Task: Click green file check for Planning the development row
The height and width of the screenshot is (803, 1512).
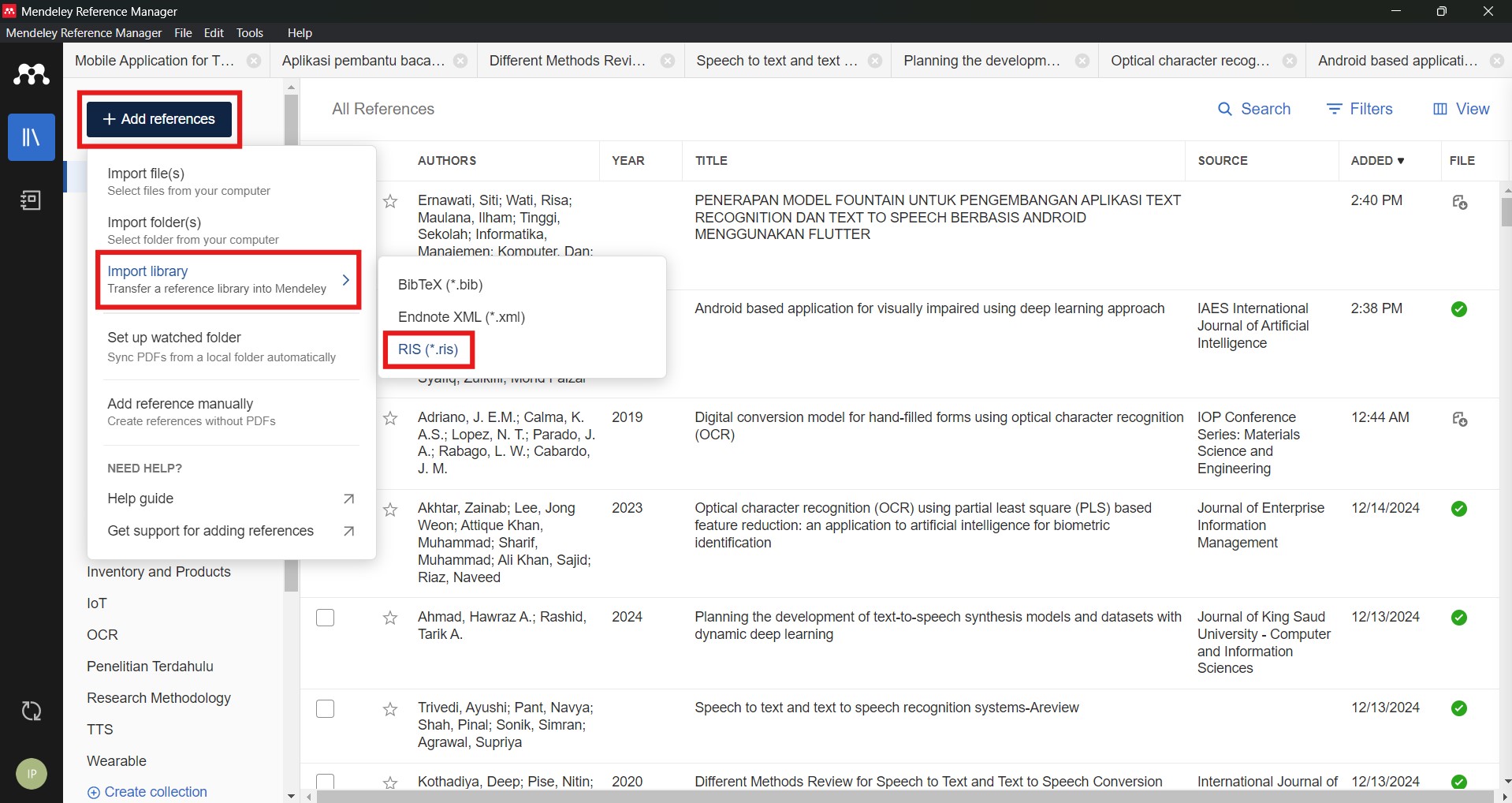Action: coord(1459,618)
